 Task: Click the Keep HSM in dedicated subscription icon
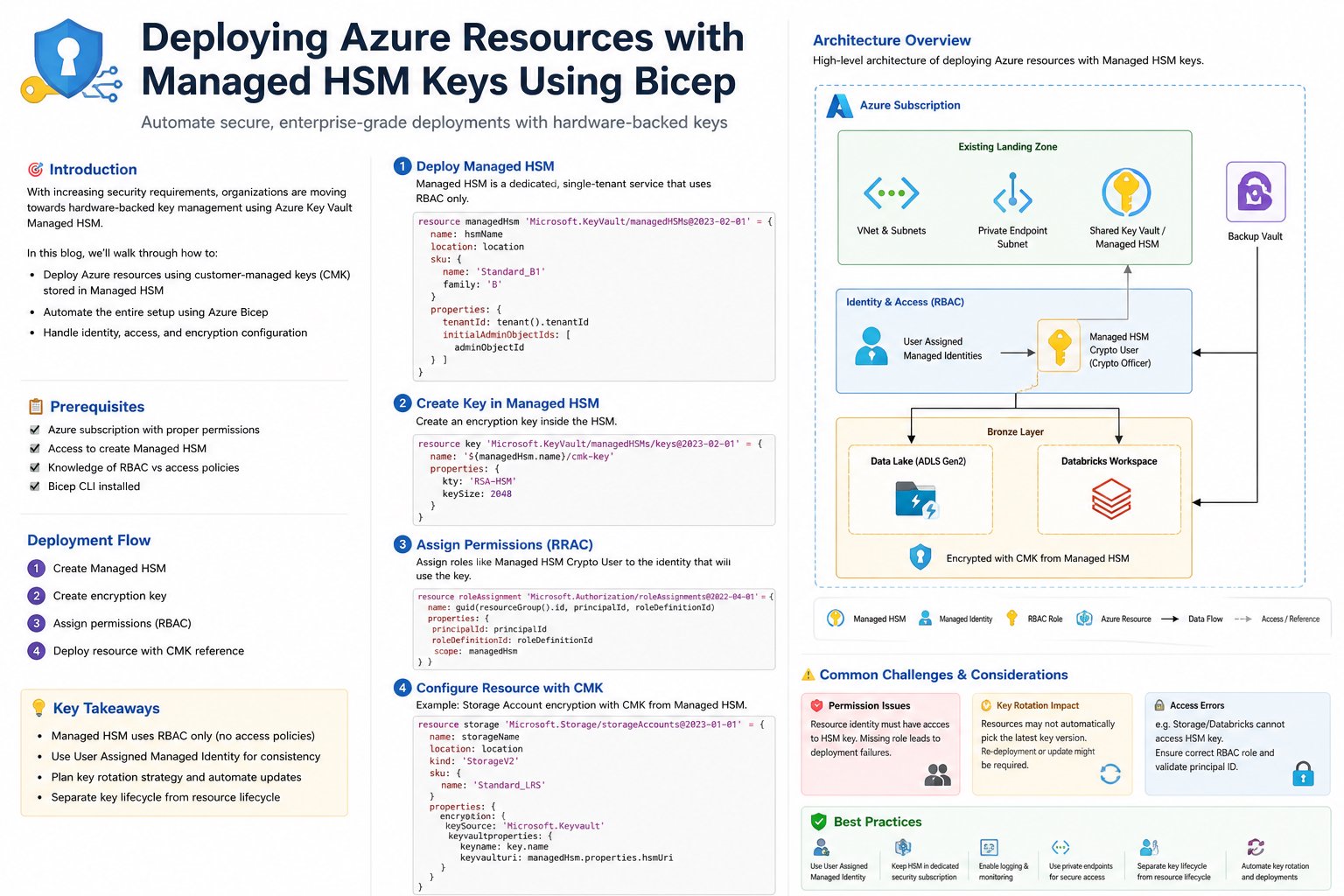(x=903, y=847)
